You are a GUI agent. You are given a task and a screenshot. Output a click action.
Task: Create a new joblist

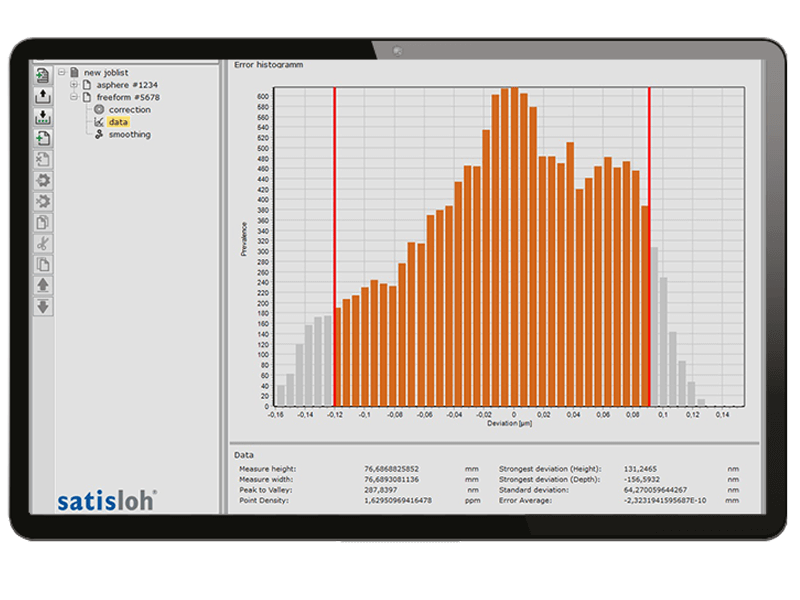[x=41, y=74]
